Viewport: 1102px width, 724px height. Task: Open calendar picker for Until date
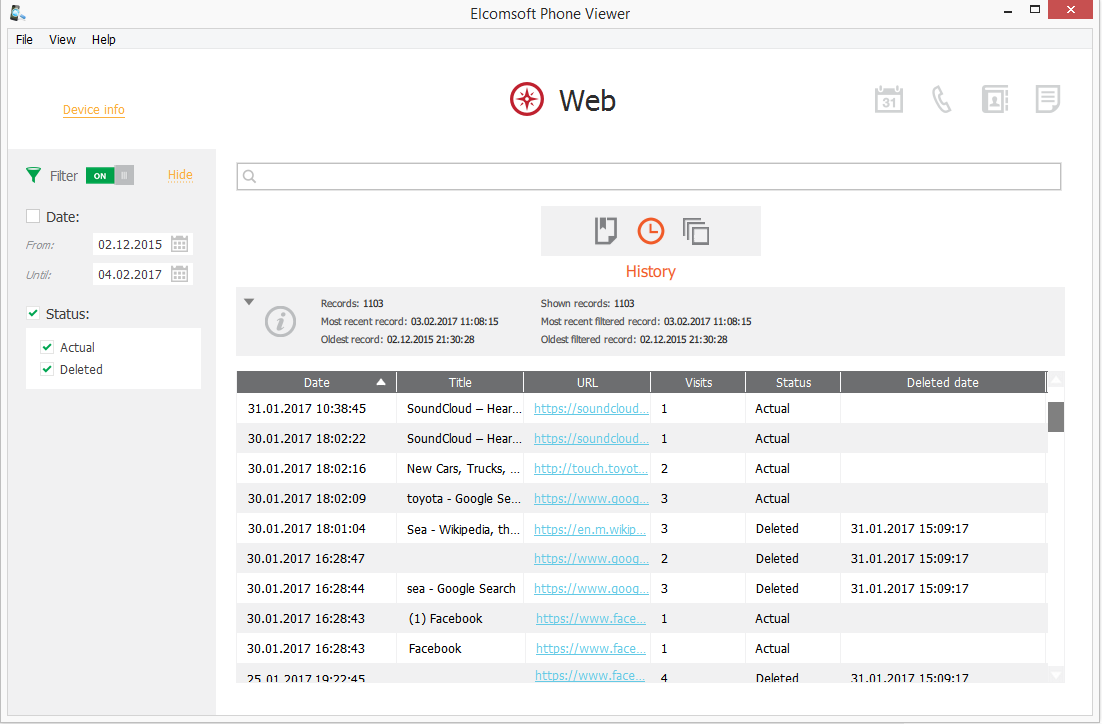click(179, 274)
